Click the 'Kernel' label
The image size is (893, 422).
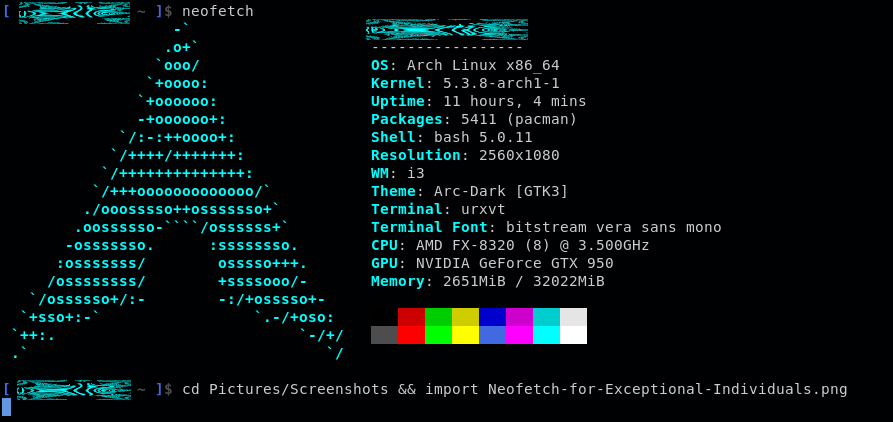tap(398, 83)
